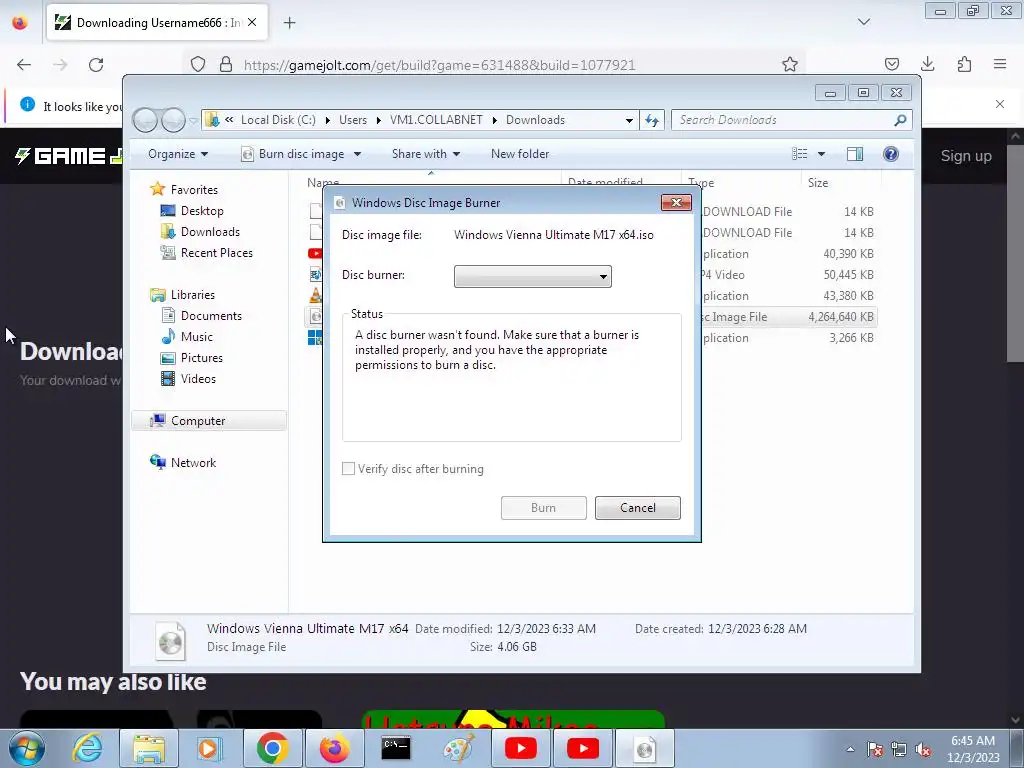Open the Windows Start menu
Viewport: 1024px width, 768px height.
27,748
